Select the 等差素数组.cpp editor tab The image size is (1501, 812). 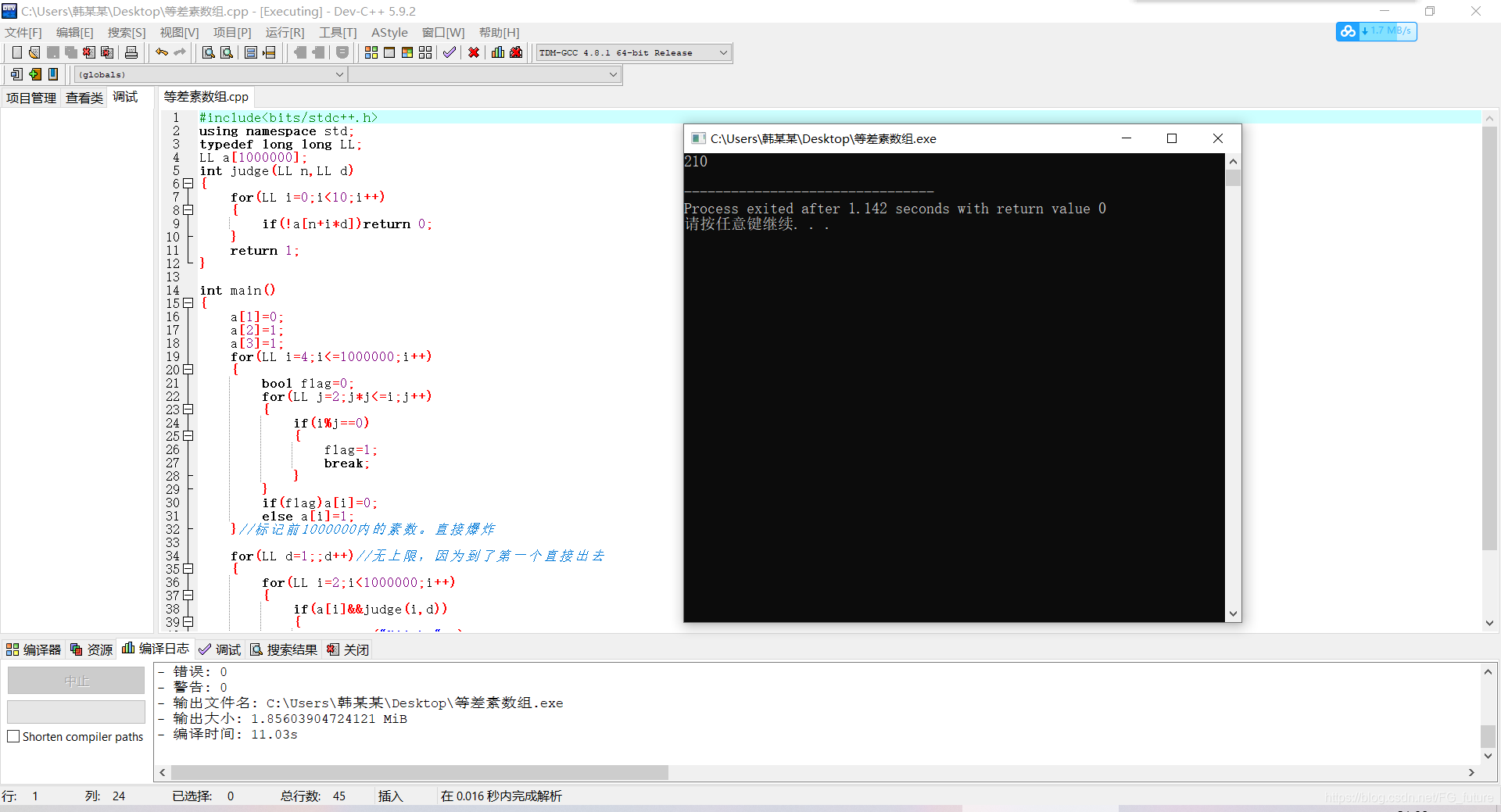206,97
